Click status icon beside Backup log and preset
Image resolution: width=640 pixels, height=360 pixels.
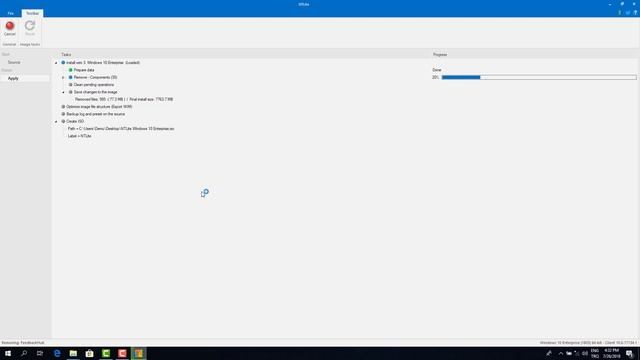[x=63, y=114]
